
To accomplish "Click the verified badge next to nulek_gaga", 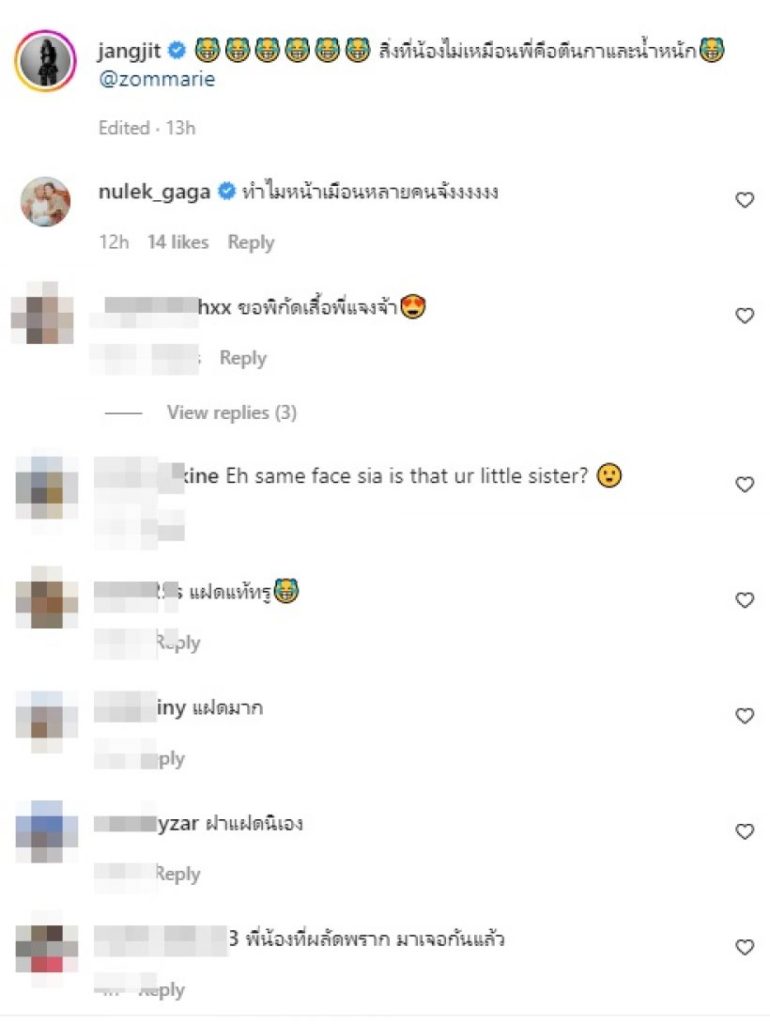I will click(x=226, y=191).
